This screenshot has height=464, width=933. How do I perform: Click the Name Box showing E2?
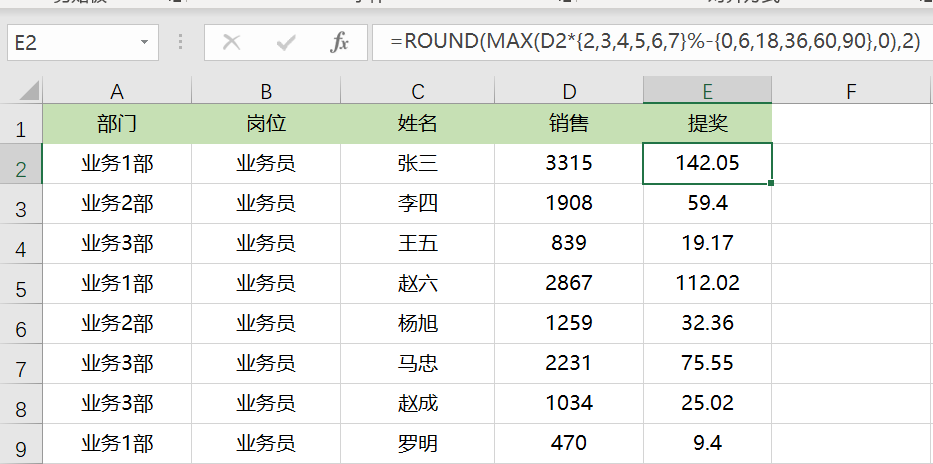coord(83,42)
